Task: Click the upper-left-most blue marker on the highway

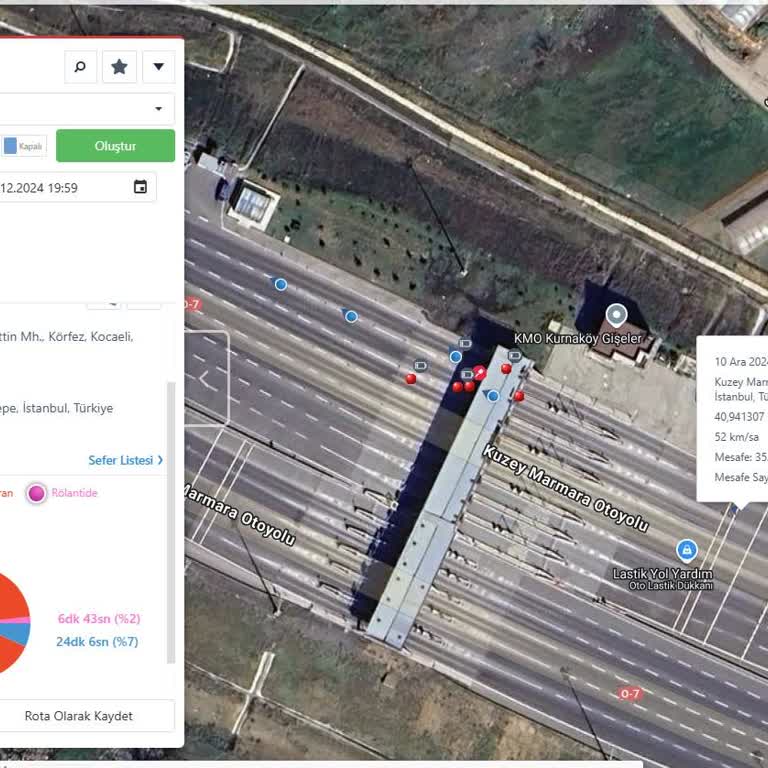Action: click(x=281, y=285)
